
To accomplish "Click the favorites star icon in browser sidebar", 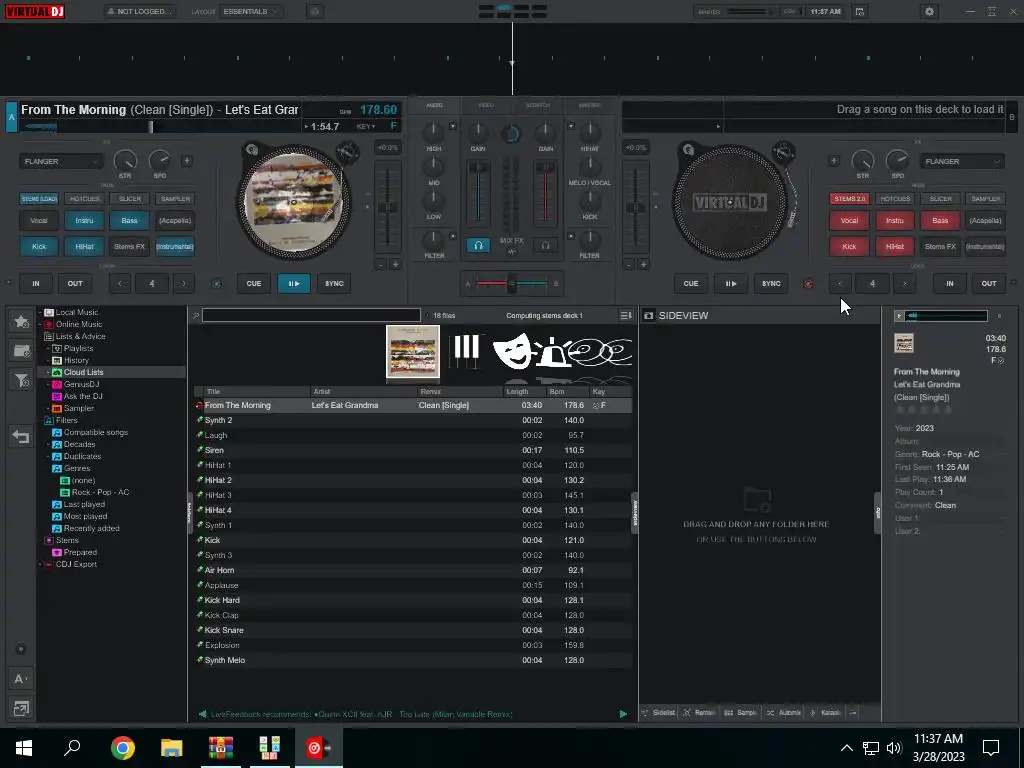I will coord(21,321).
